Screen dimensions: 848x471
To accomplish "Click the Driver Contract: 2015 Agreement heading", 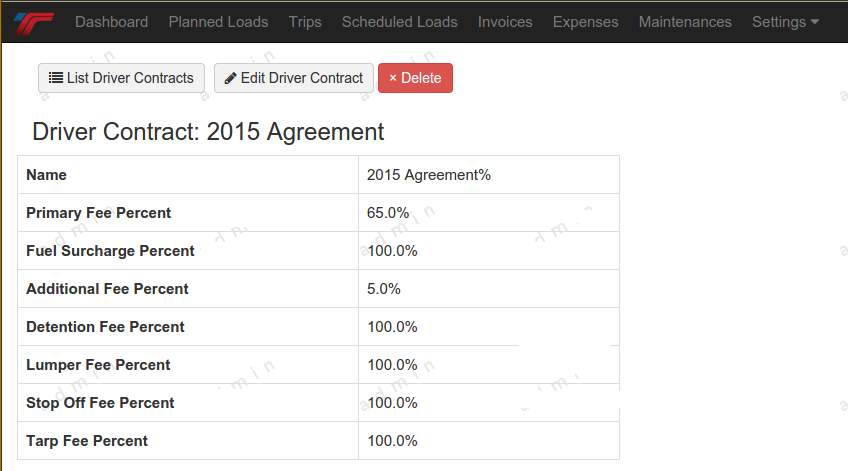I will (x=208, y=132).
